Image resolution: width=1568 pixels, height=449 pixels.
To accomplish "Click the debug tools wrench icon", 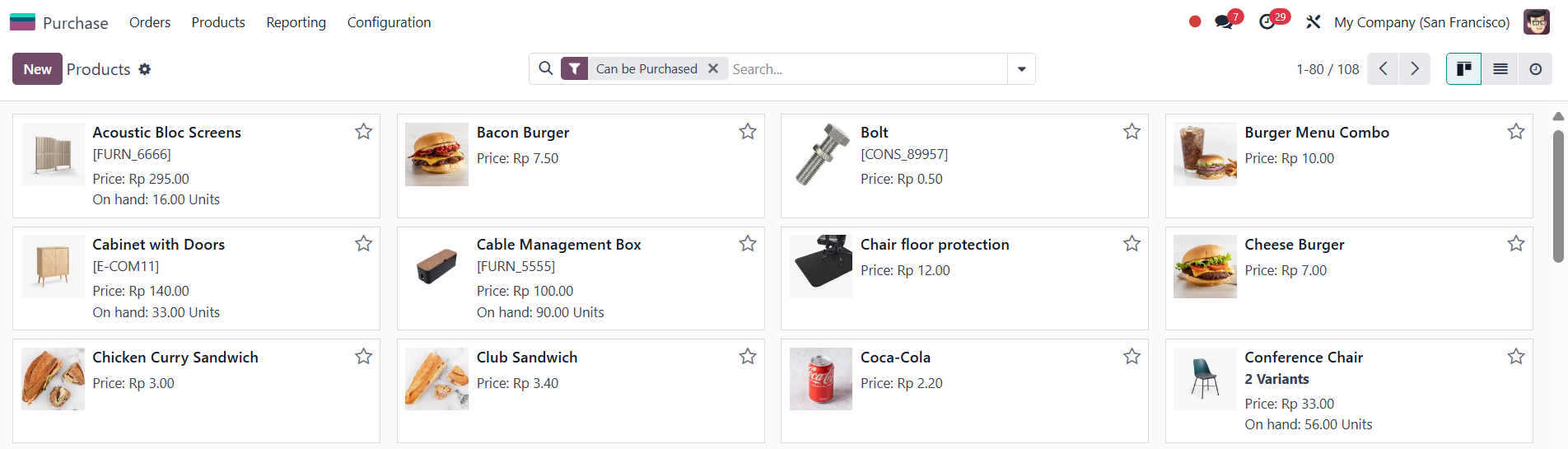I will click(1314, 22).
